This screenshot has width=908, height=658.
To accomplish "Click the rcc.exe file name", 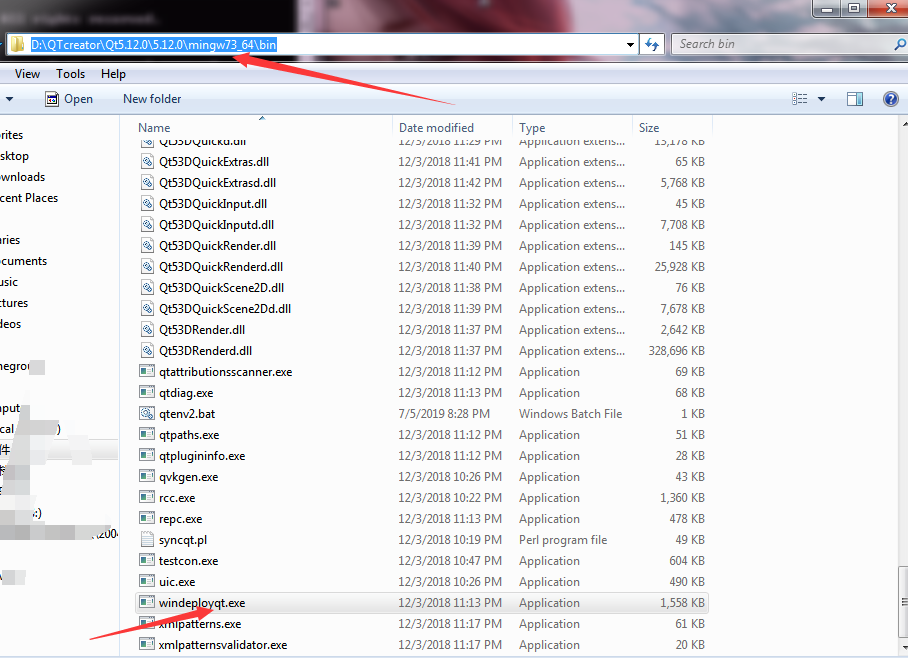I will click(x=177, y=498).
